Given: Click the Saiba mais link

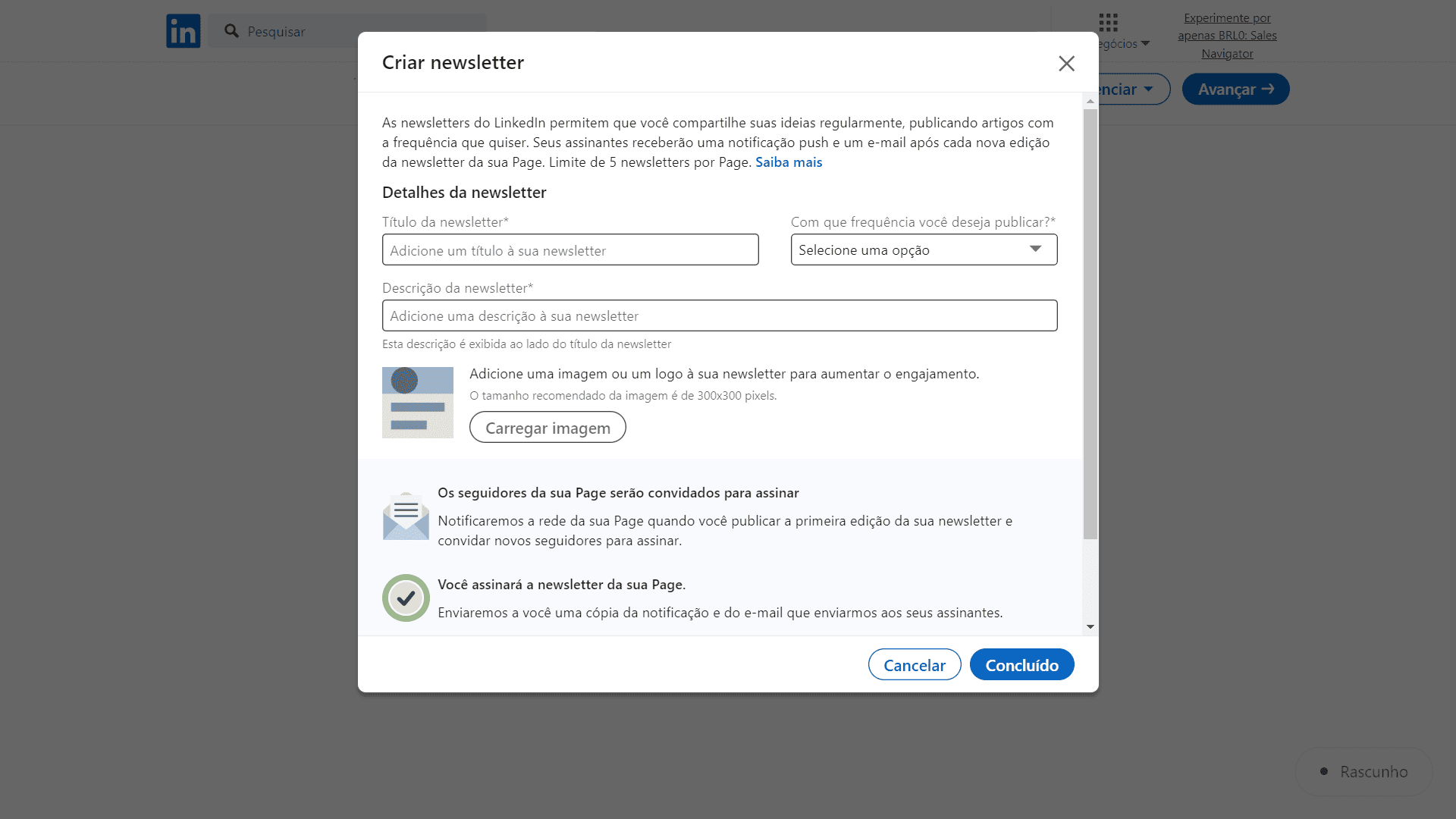Looking at the screenshot, I should pyautogui.click(x=788, y=162).
